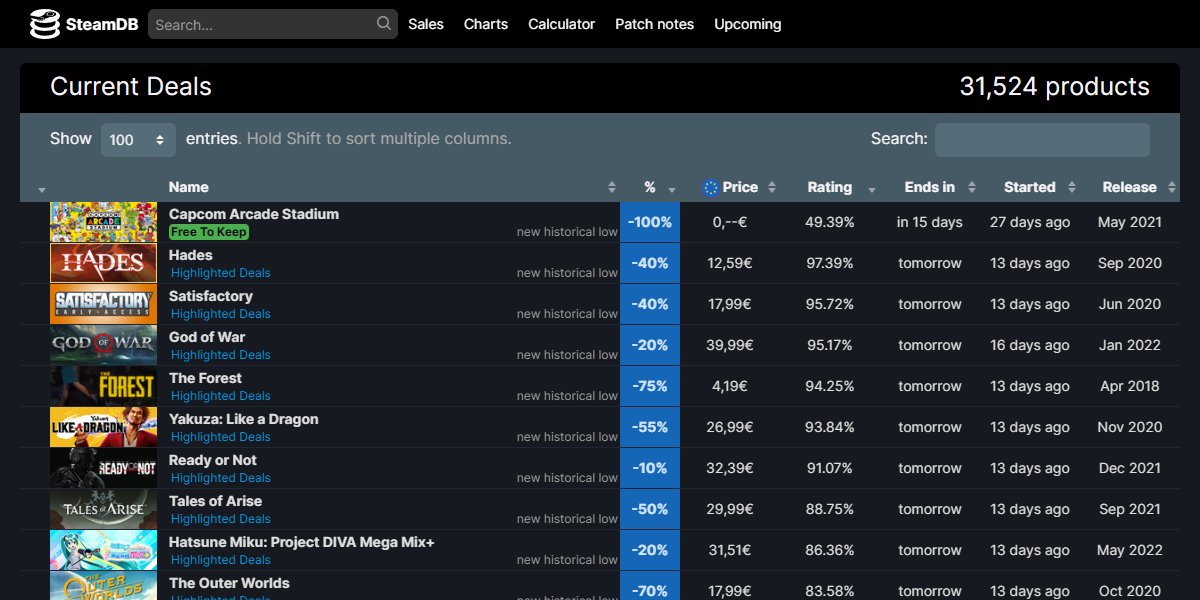
Task: Open Hatsune Miku: Project DIVA Mega Mix+ link
Action: pyautogui.click(x=302, y=542)
